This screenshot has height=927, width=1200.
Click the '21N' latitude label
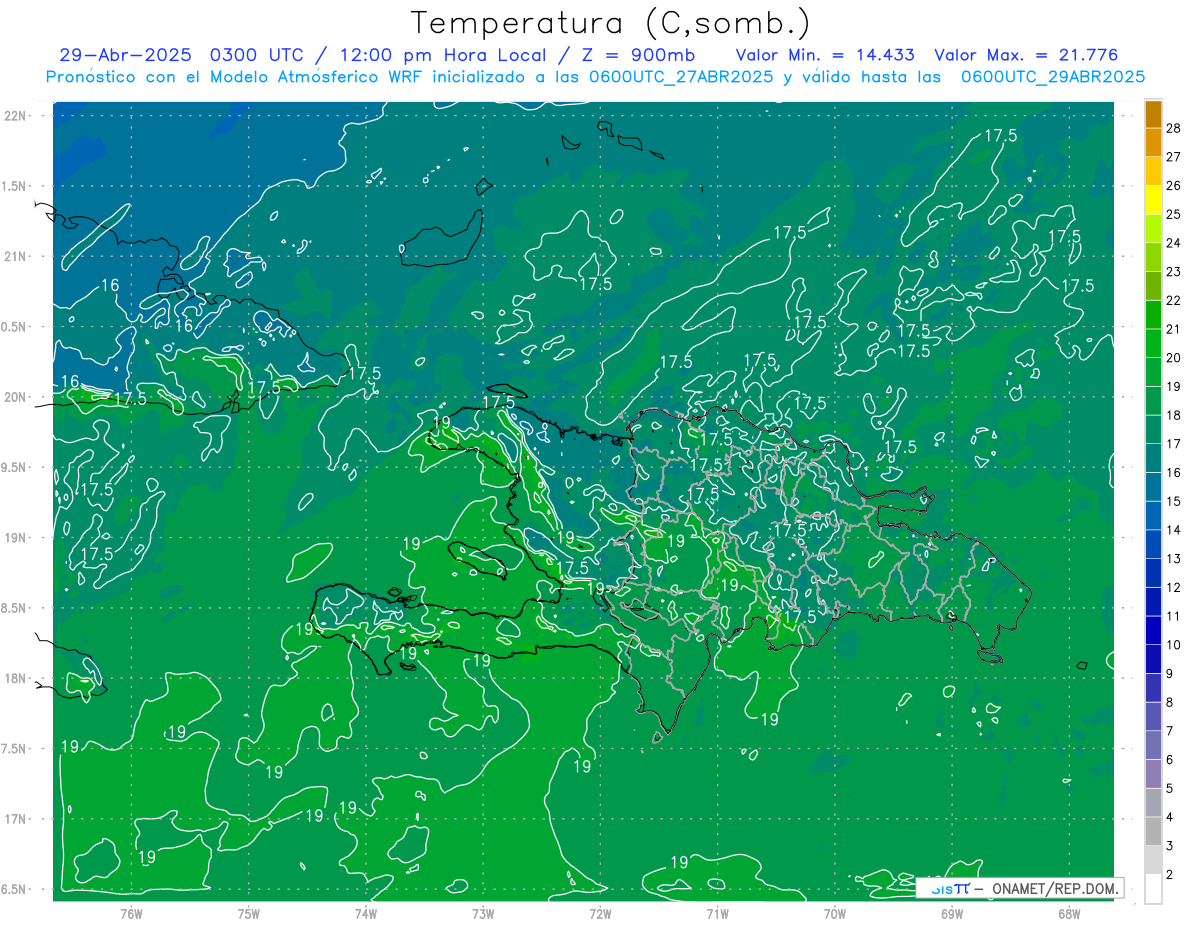tap(15, 256)
